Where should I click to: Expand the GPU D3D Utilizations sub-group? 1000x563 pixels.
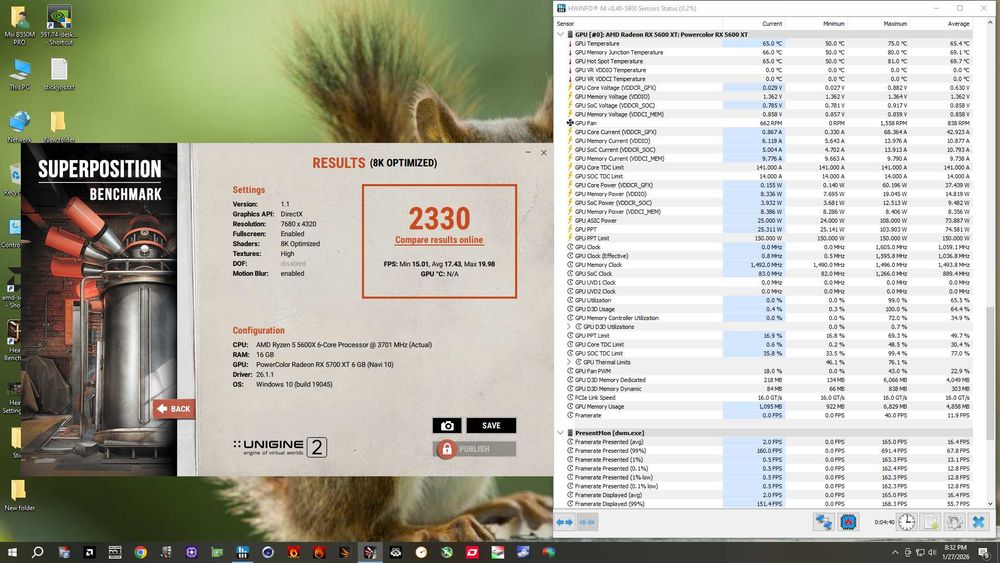(x=569, y=326)
